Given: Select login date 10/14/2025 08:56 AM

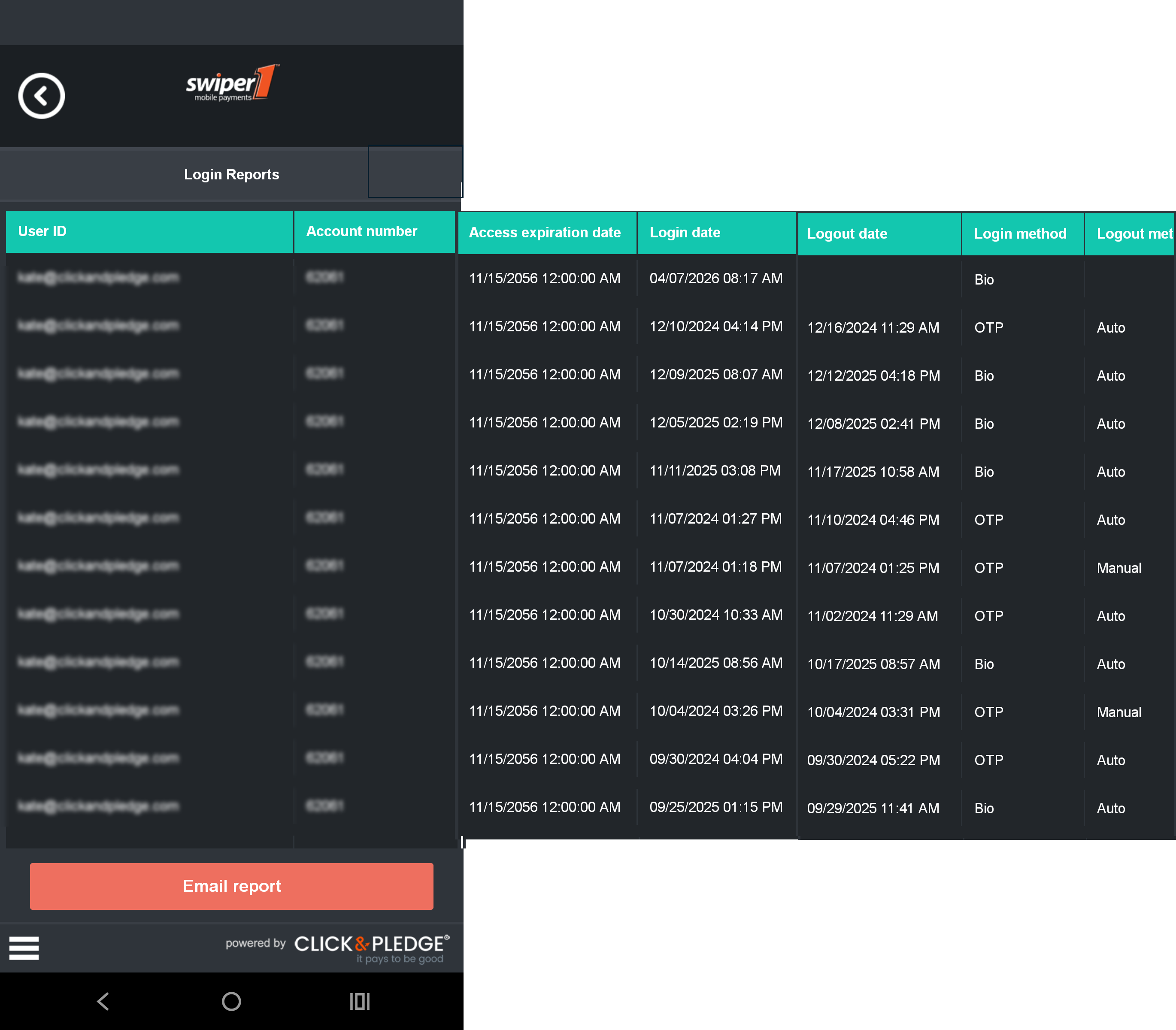Looking at the screenshot, I should click(x=716, y=663).
